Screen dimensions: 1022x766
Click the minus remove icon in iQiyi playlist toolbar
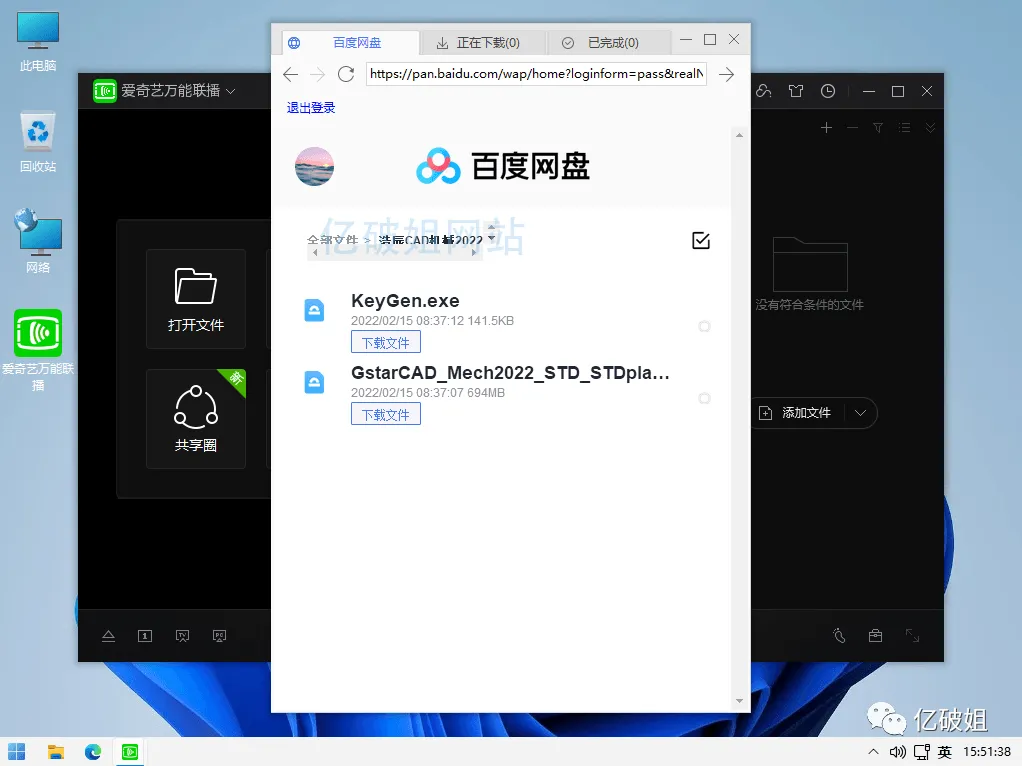click(x=853, y=128)
